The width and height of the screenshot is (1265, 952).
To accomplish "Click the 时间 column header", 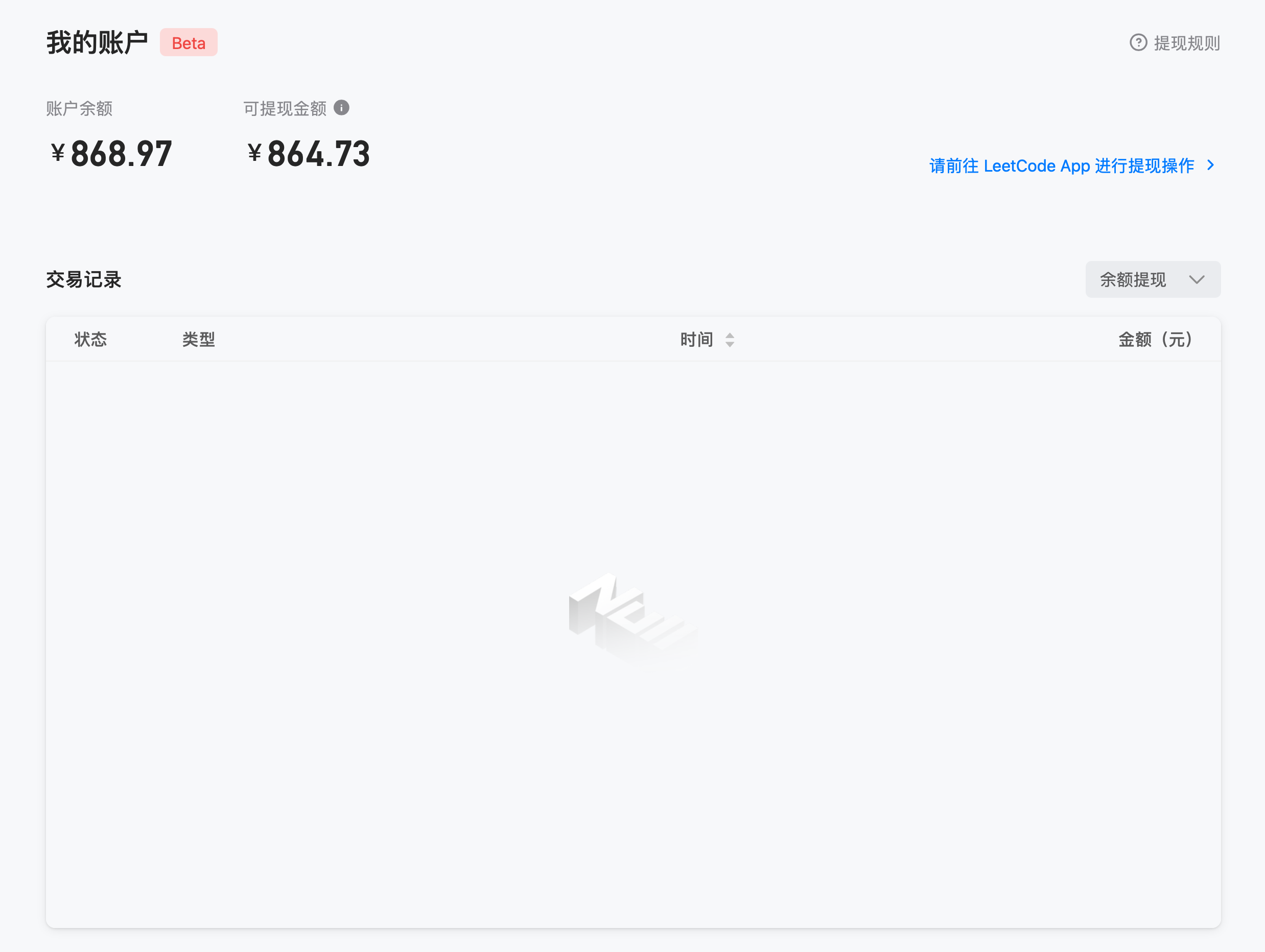I will [696, 340].
